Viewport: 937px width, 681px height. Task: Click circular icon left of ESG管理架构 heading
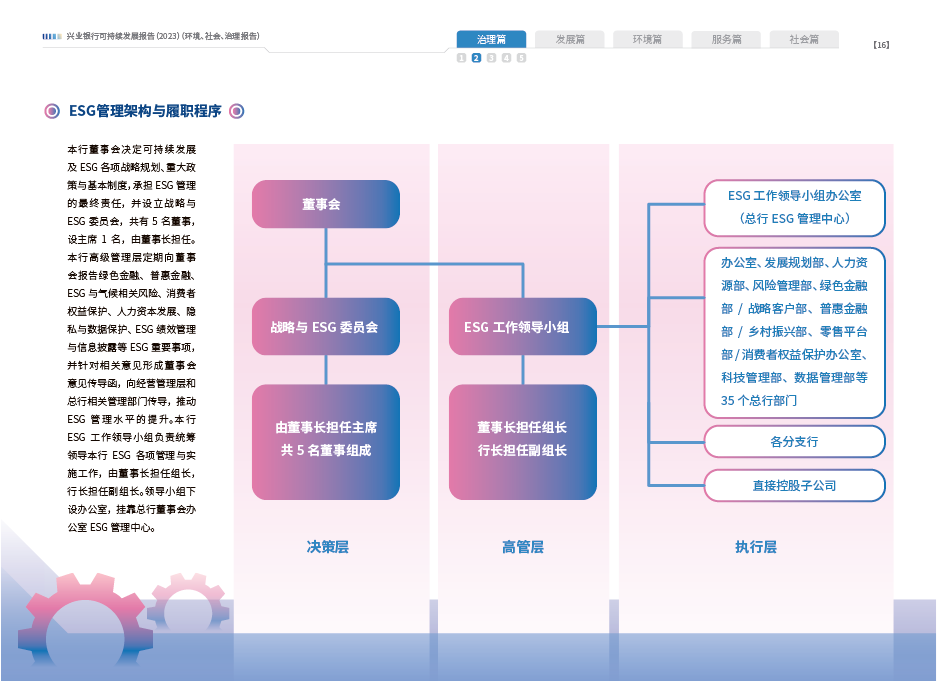[x=52, y=111]
